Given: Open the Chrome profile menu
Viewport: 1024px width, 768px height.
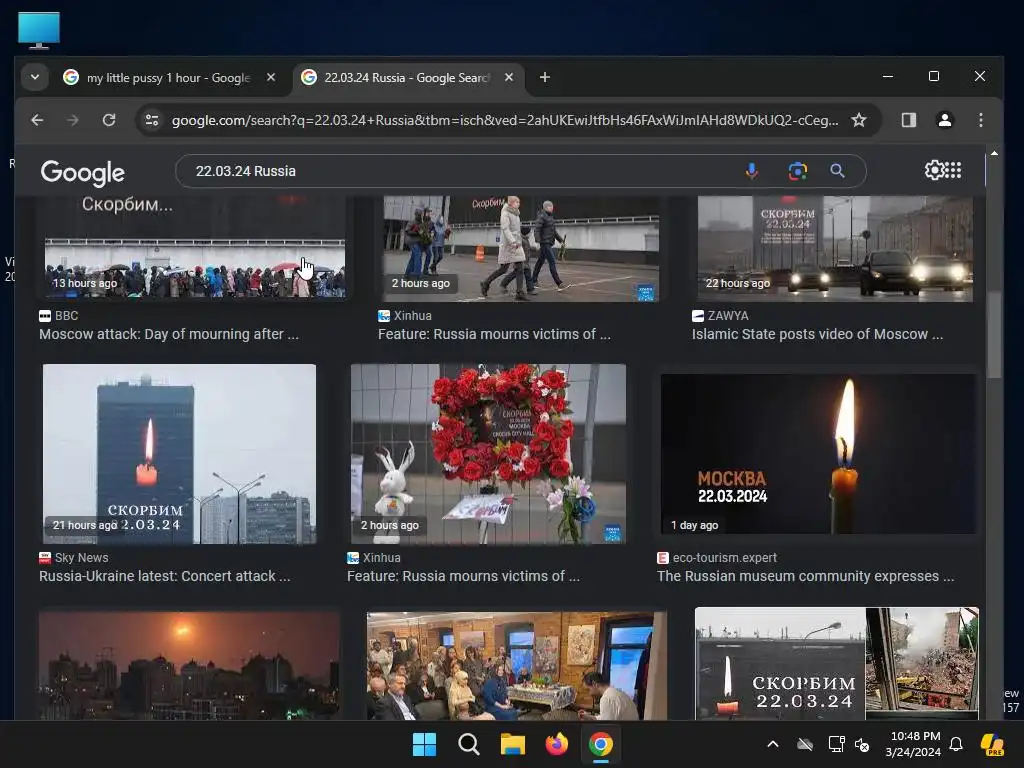Looking at the screenshot, I should (944, 120).
